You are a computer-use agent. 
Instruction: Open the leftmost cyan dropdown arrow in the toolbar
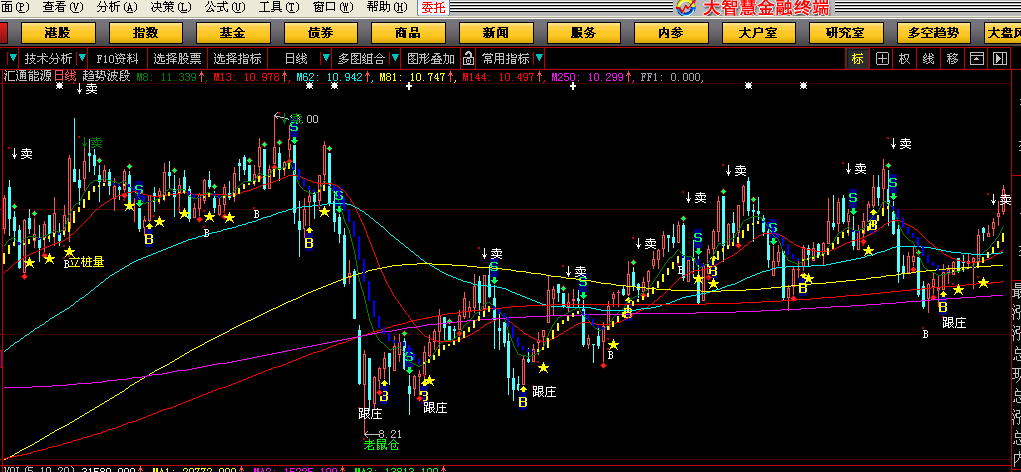[x=12, y=59]
